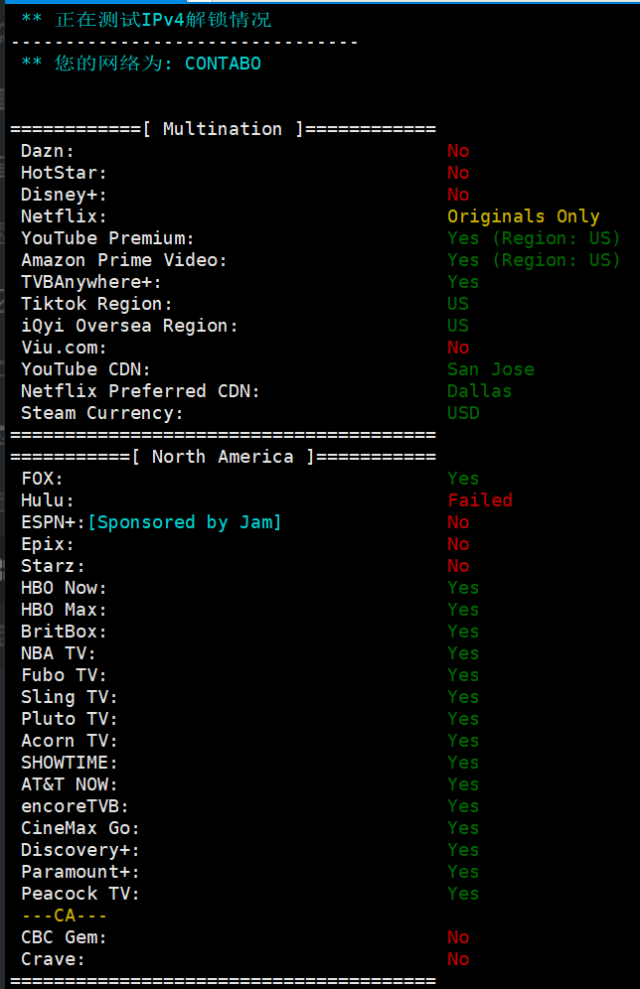Click the Amazon Prime Video region result
This screenshot has height=989, width=640.
[x=534, y=260]
